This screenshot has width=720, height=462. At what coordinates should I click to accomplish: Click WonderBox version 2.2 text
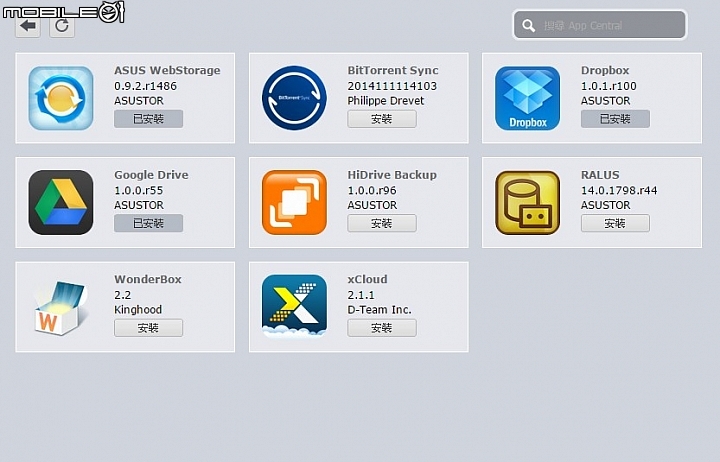(x=123, y=295)
